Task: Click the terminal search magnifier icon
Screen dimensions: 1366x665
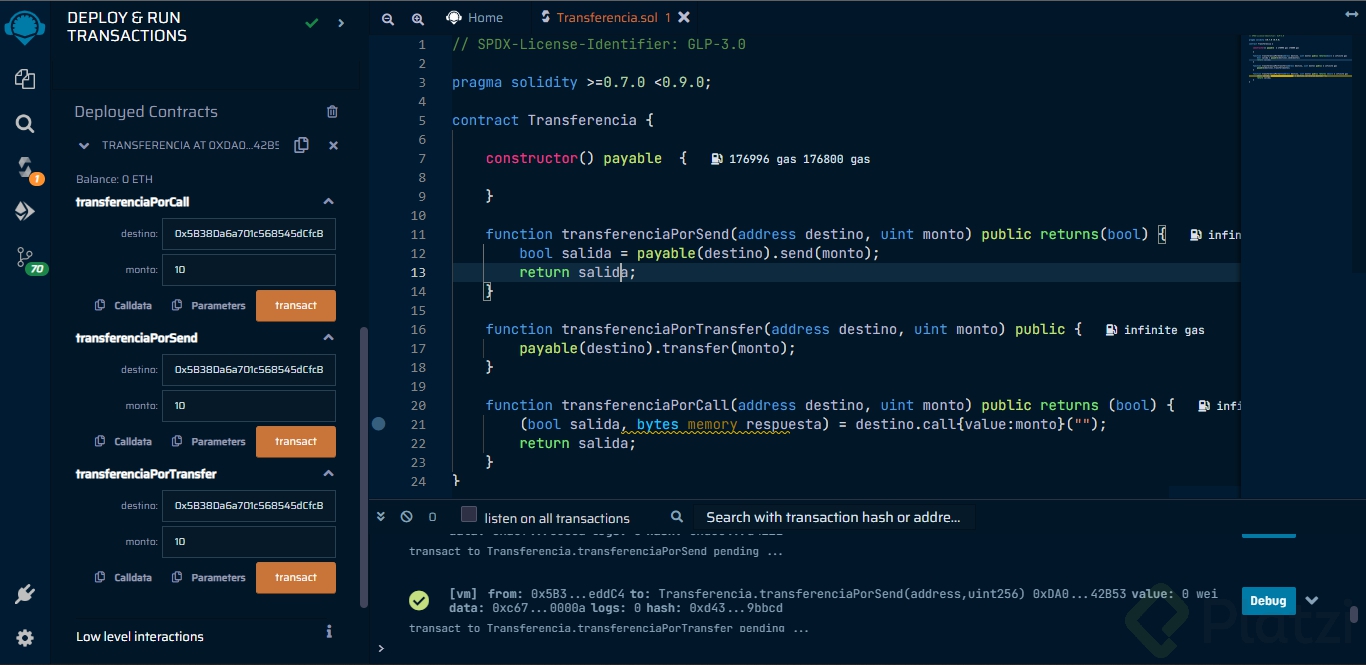Action: tap(677, 517)
